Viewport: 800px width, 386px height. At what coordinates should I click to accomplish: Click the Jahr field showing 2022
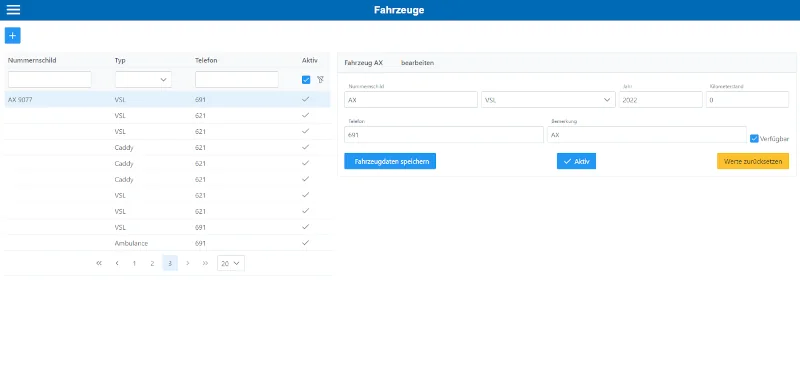tap(661, 100)
